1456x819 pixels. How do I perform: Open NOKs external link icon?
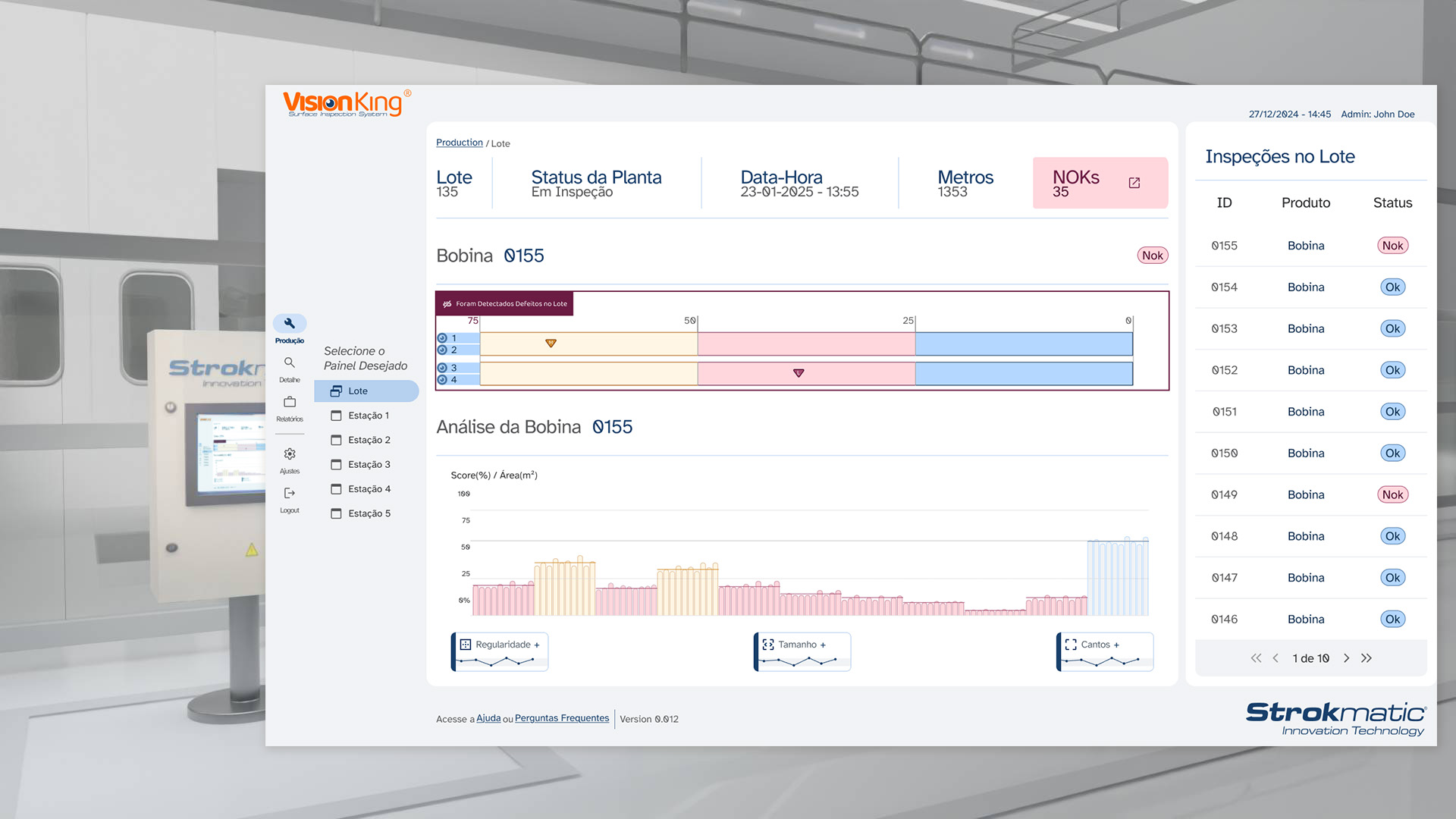pos(1134,183)
